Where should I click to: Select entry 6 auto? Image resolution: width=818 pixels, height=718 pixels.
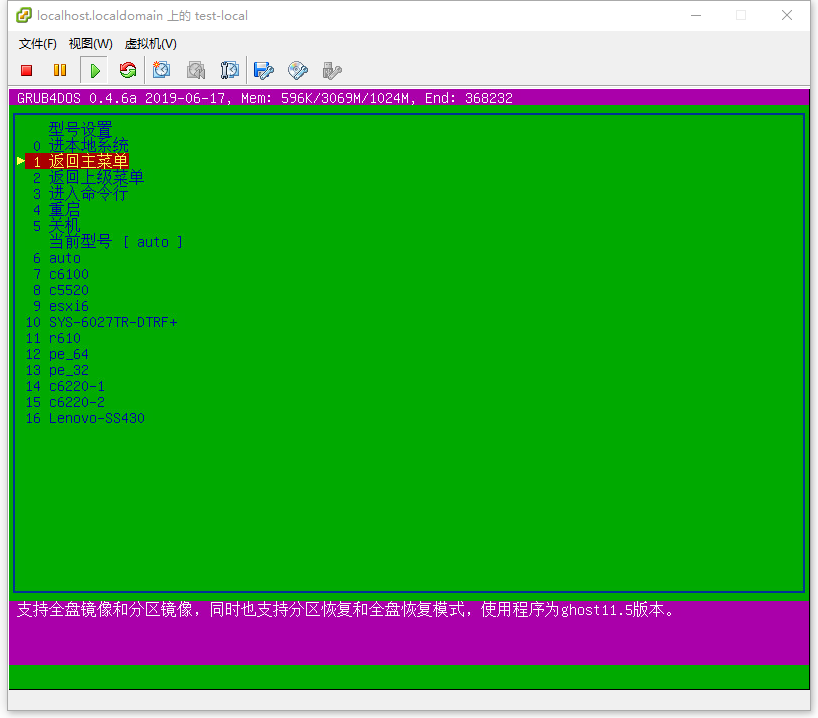[x=57, y=258]
